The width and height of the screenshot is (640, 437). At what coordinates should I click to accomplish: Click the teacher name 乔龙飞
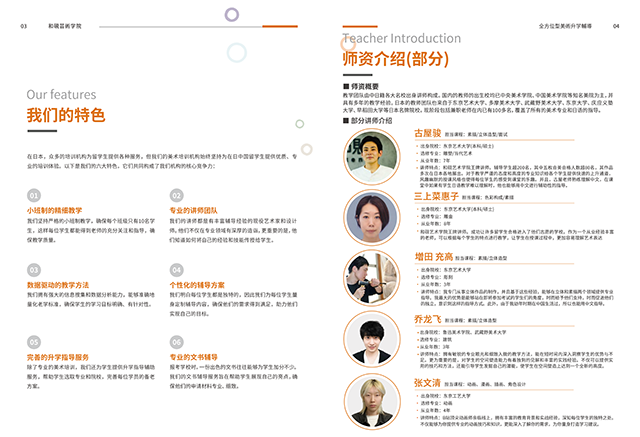coord(428,319)
